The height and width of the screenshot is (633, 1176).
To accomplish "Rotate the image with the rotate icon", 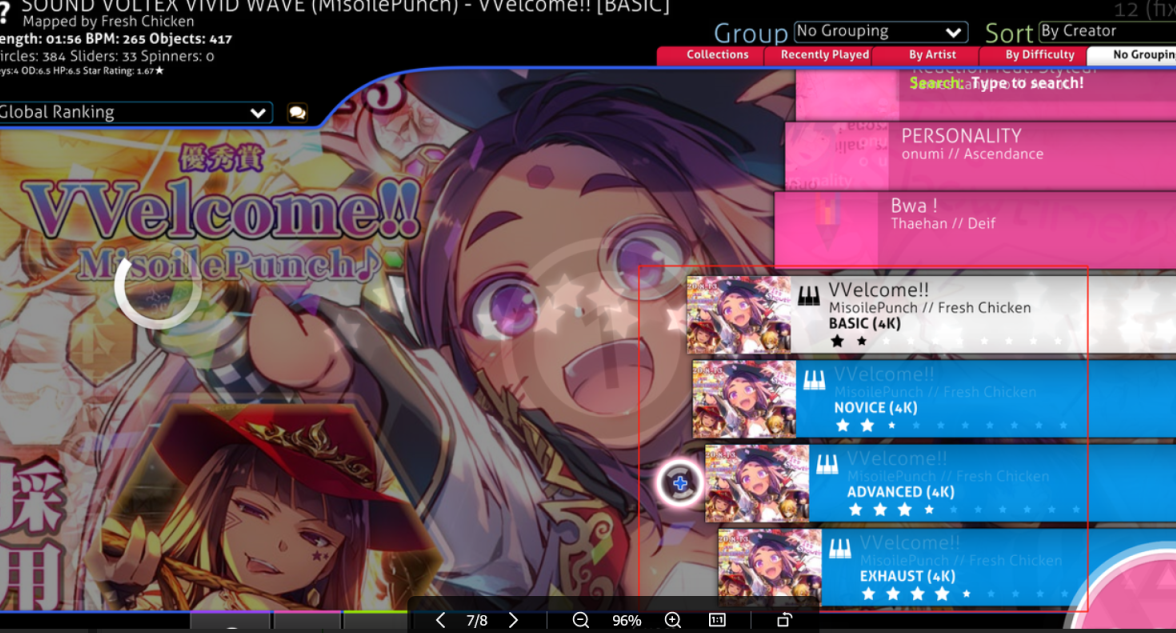I will click(x=784, y=620).
